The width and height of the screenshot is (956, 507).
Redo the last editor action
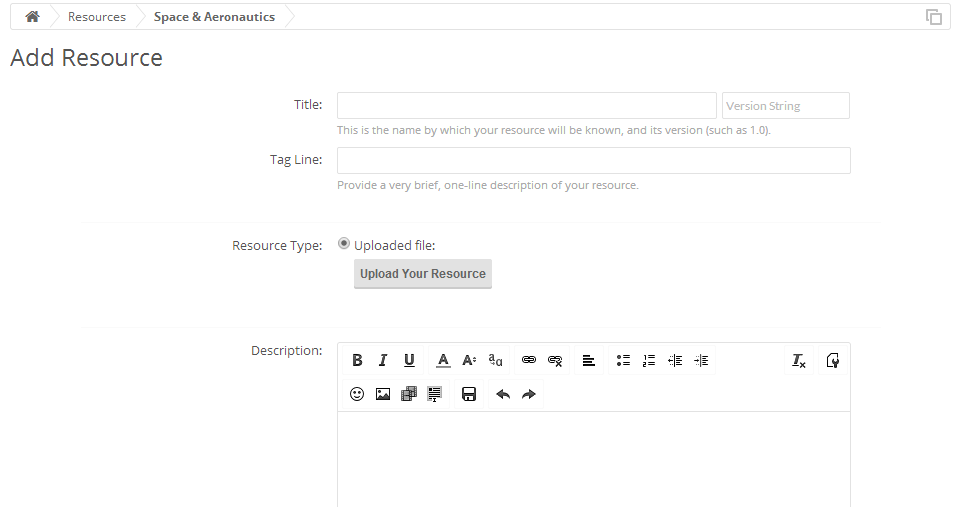pyautogui.click(x=529, y=394)
